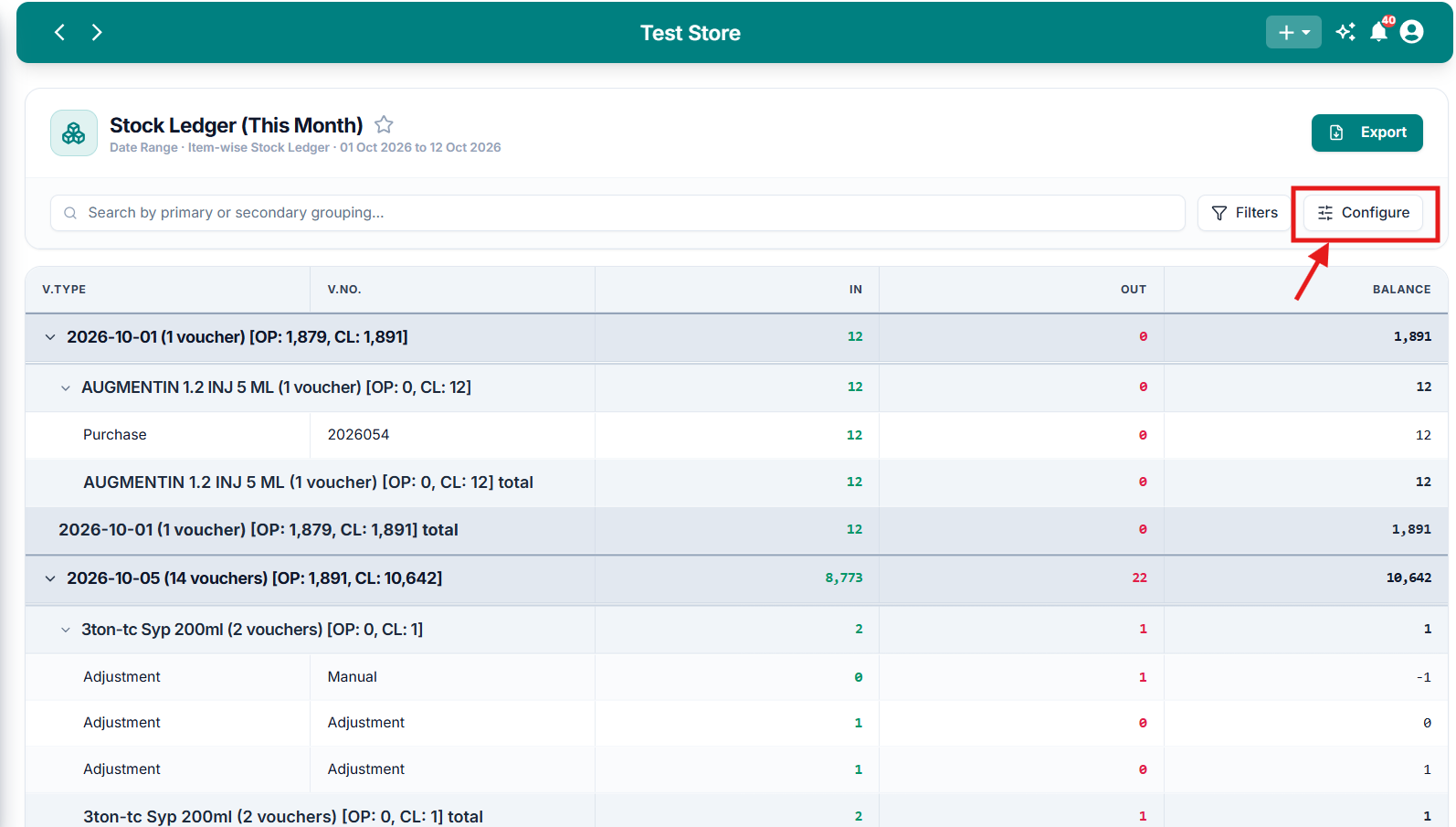Select the Purchase voucher row
The height and width of the screenshot is (827, 1456).
point(736,435)
